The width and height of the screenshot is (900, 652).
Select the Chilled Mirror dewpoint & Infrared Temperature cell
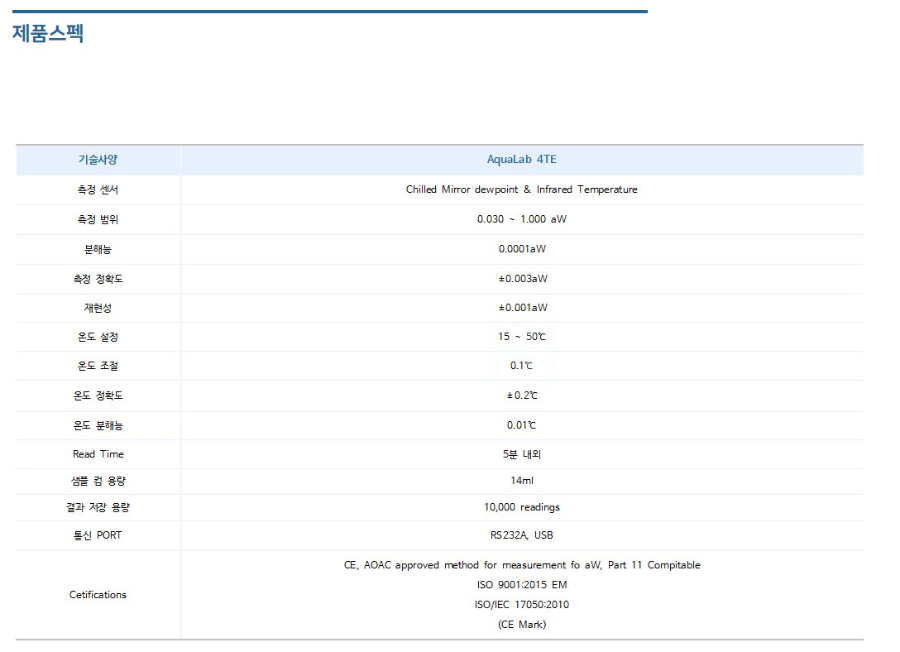(522, 189)
